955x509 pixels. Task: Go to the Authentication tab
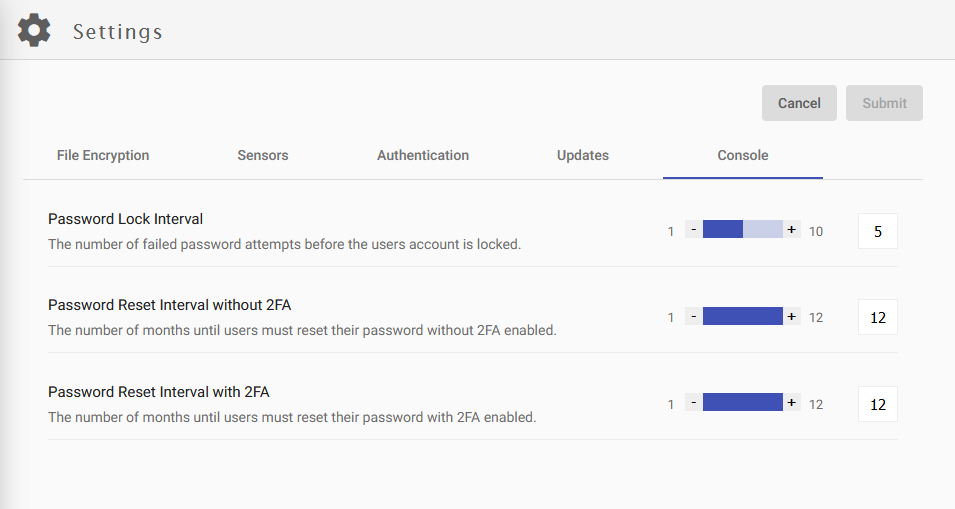(x=423, y=155)
